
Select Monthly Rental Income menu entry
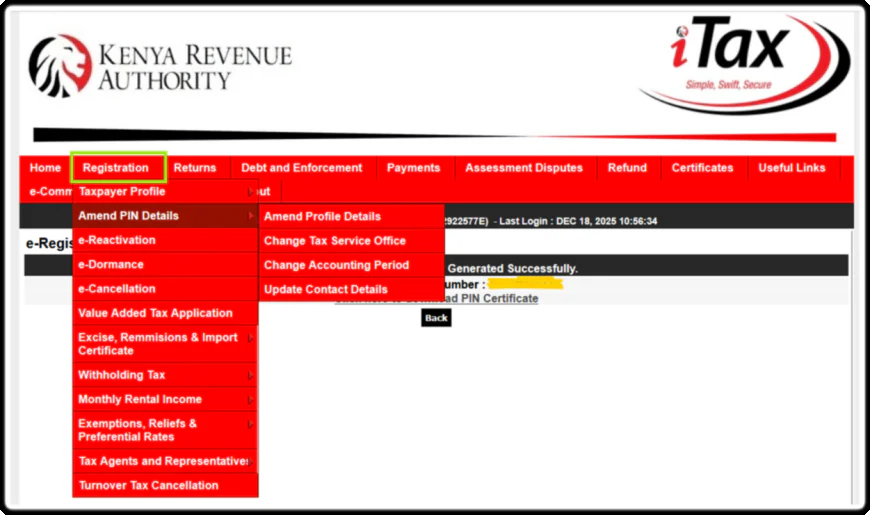(165, 400)
